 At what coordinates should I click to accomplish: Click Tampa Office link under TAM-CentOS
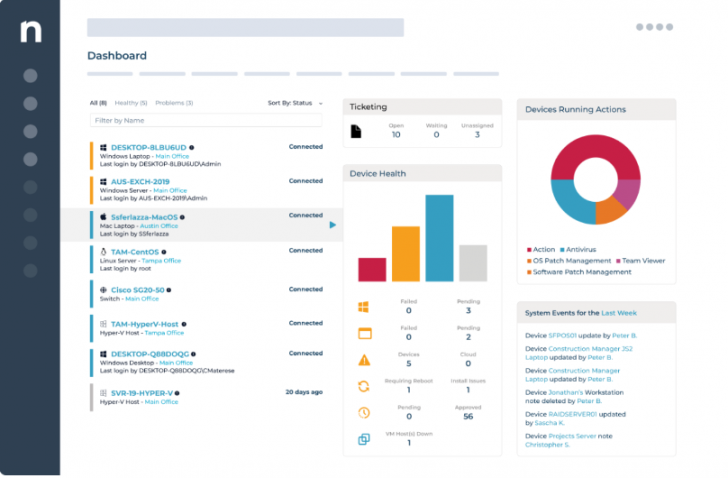pos(161,261)
